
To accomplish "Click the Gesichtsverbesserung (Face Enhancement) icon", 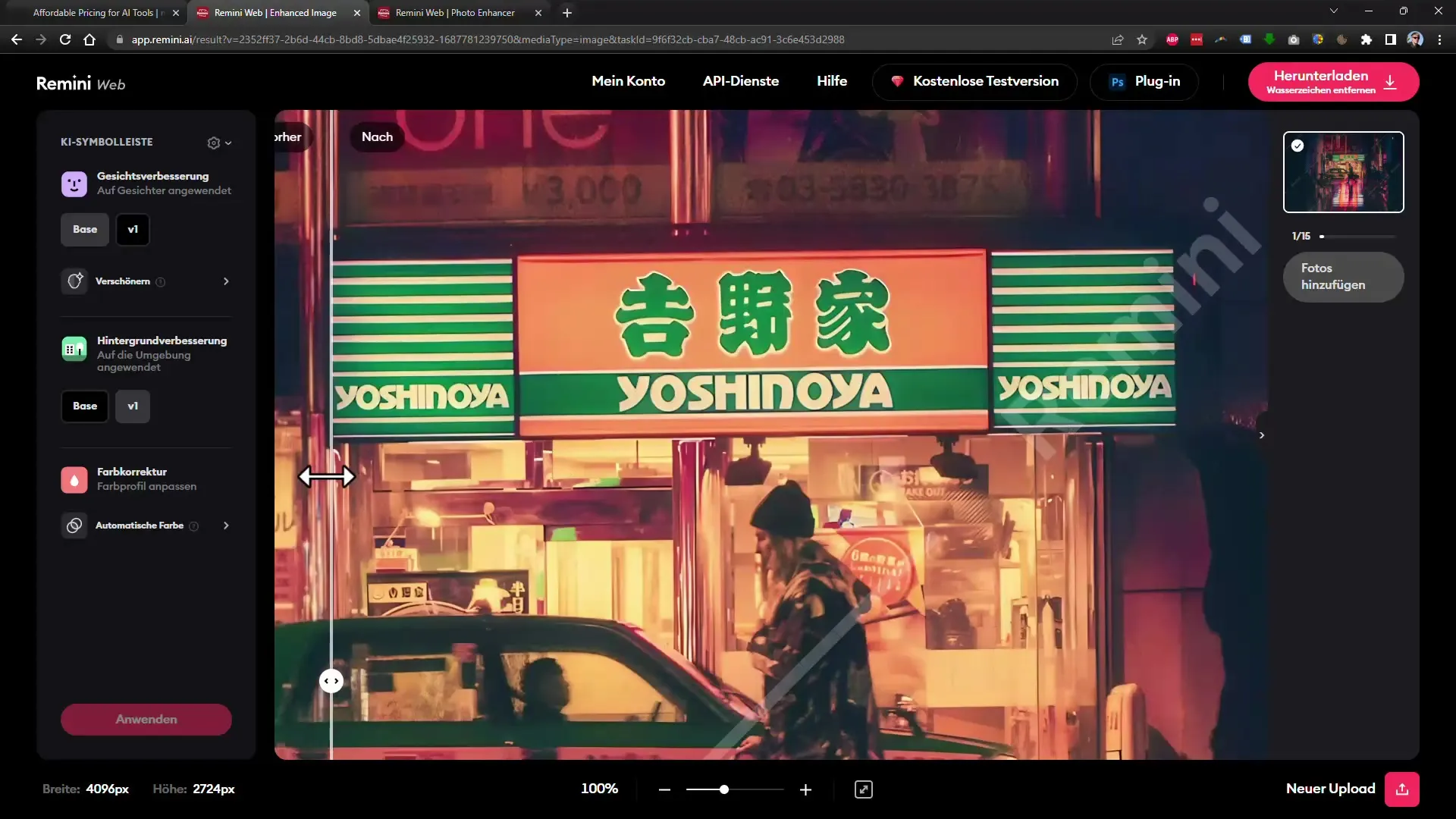I will [75, 183].
